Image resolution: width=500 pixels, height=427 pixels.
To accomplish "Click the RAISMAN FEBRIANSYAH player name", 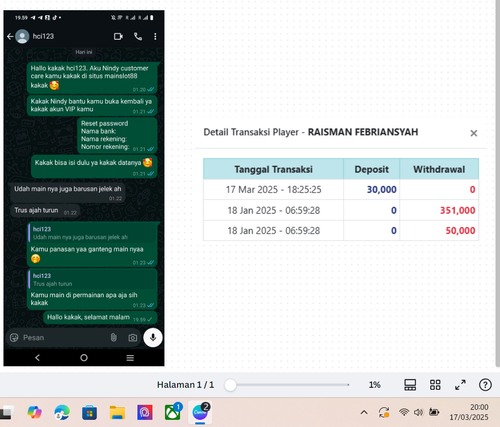I will (x=363, y=132).
